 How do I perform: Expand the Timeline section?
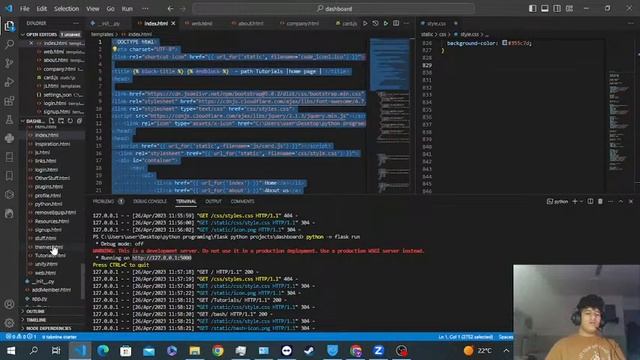click(x=53, y=320)
